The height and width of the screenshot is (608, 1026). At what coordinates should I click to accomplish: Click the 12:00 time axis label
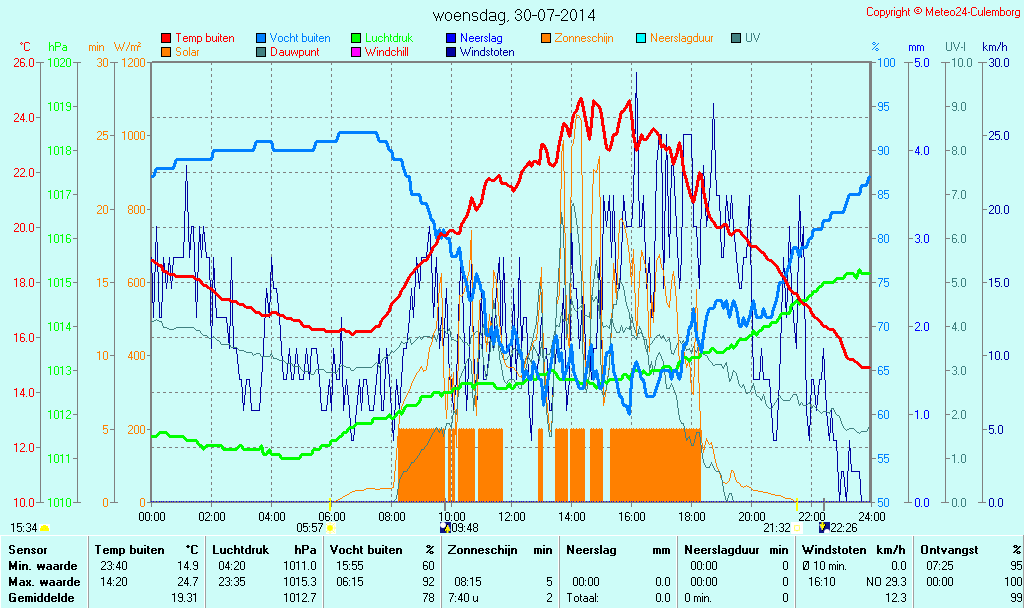coord(512,516)
